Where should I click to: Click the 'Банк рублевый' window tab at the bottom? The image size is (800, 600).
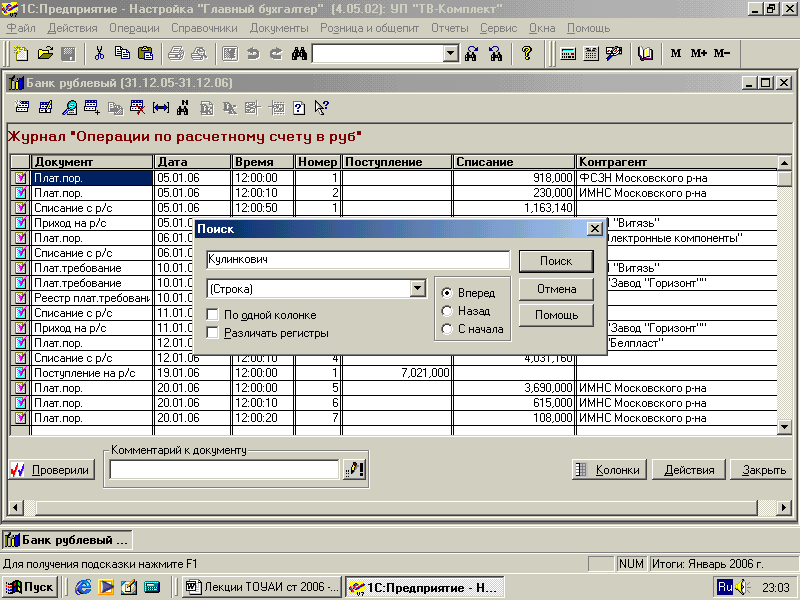pos(67,540)
